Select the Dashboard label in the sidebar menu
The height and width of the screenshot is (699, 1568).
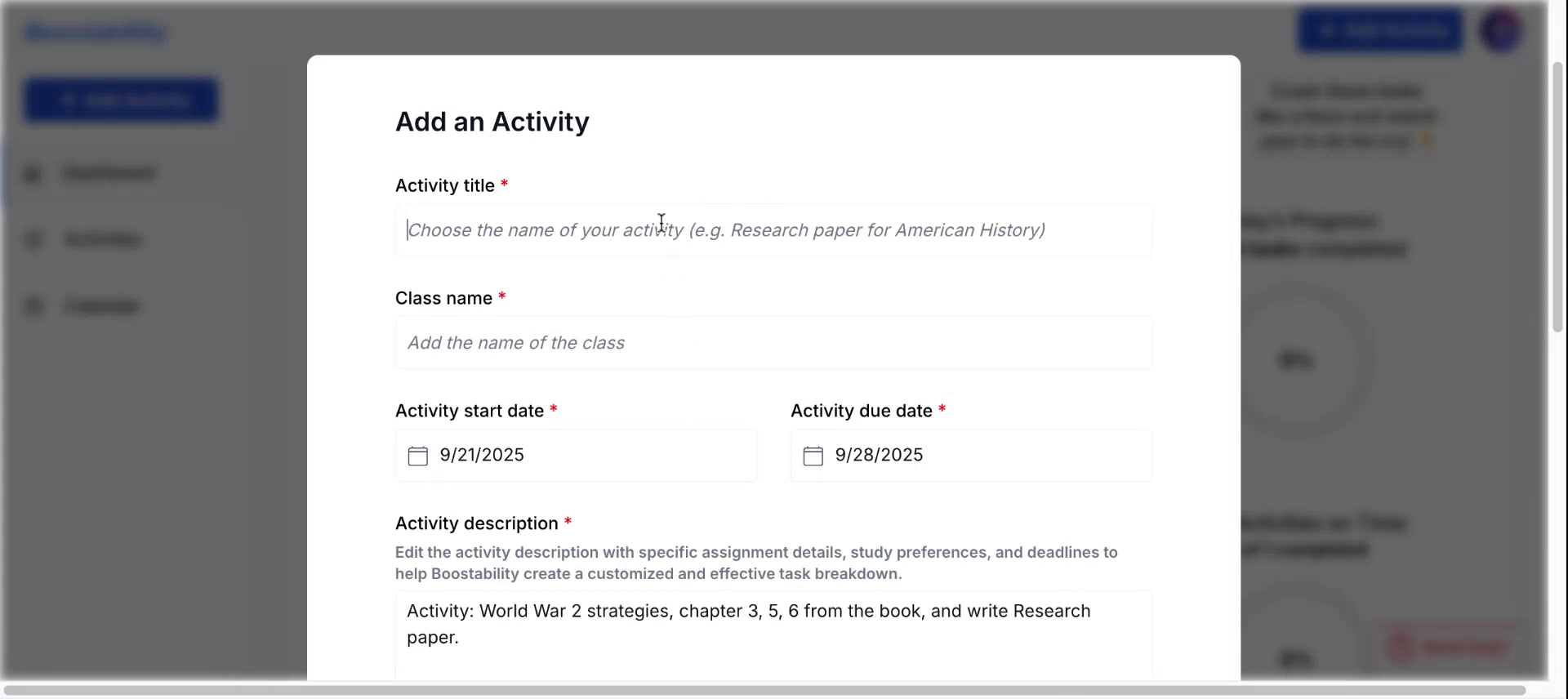point(109,173)
